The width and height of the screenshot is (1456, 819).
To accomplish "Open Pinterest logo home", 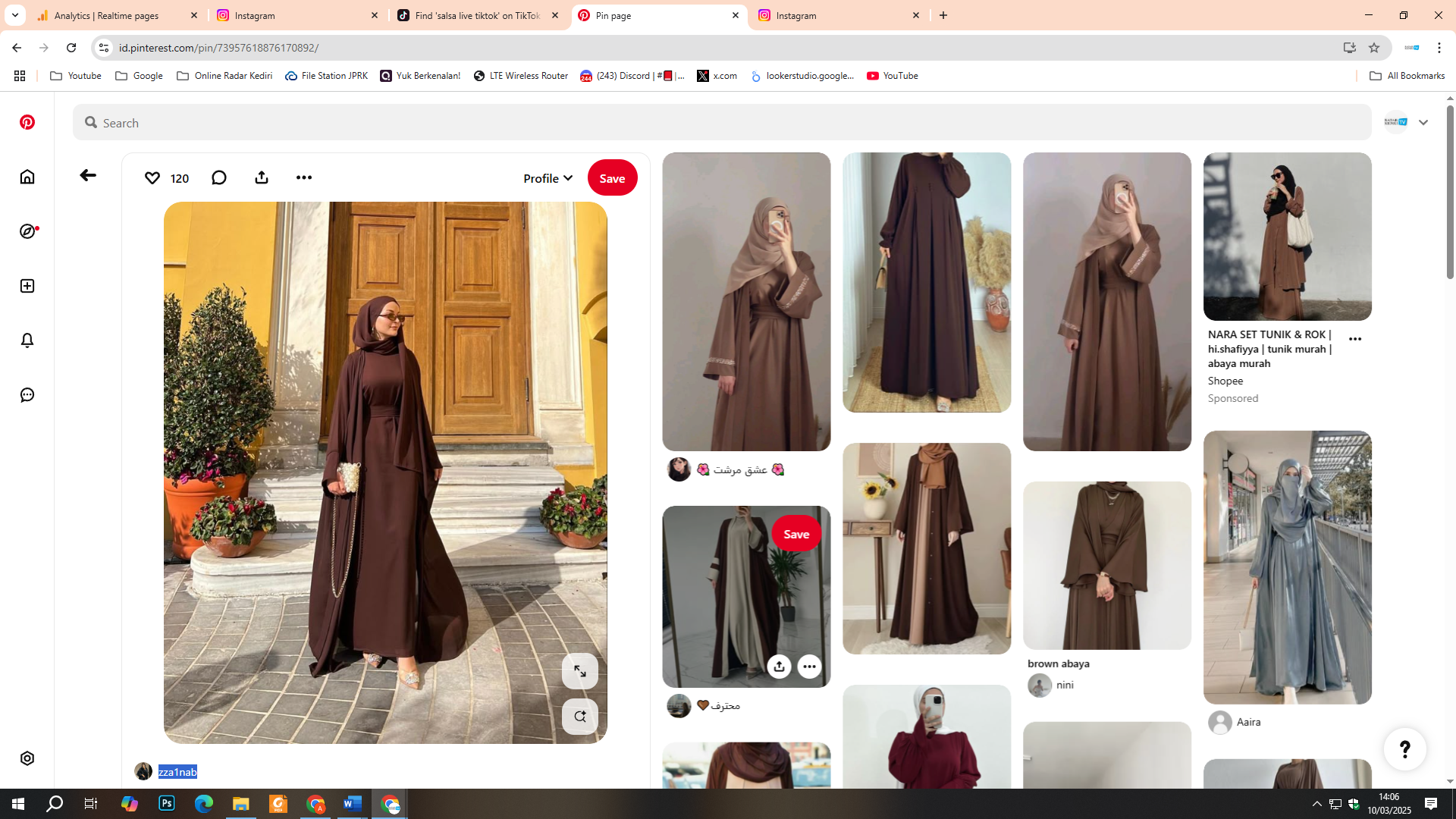I will point(27,122).
